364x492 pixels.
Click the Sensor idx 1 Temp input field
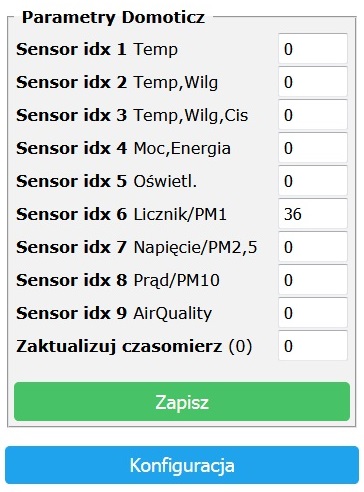click(x=313, y=49)
